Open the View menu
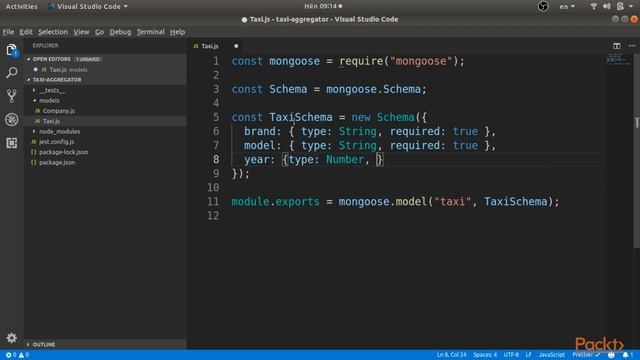The width and height of the screenshot is (640, 360). click(81, 32)
